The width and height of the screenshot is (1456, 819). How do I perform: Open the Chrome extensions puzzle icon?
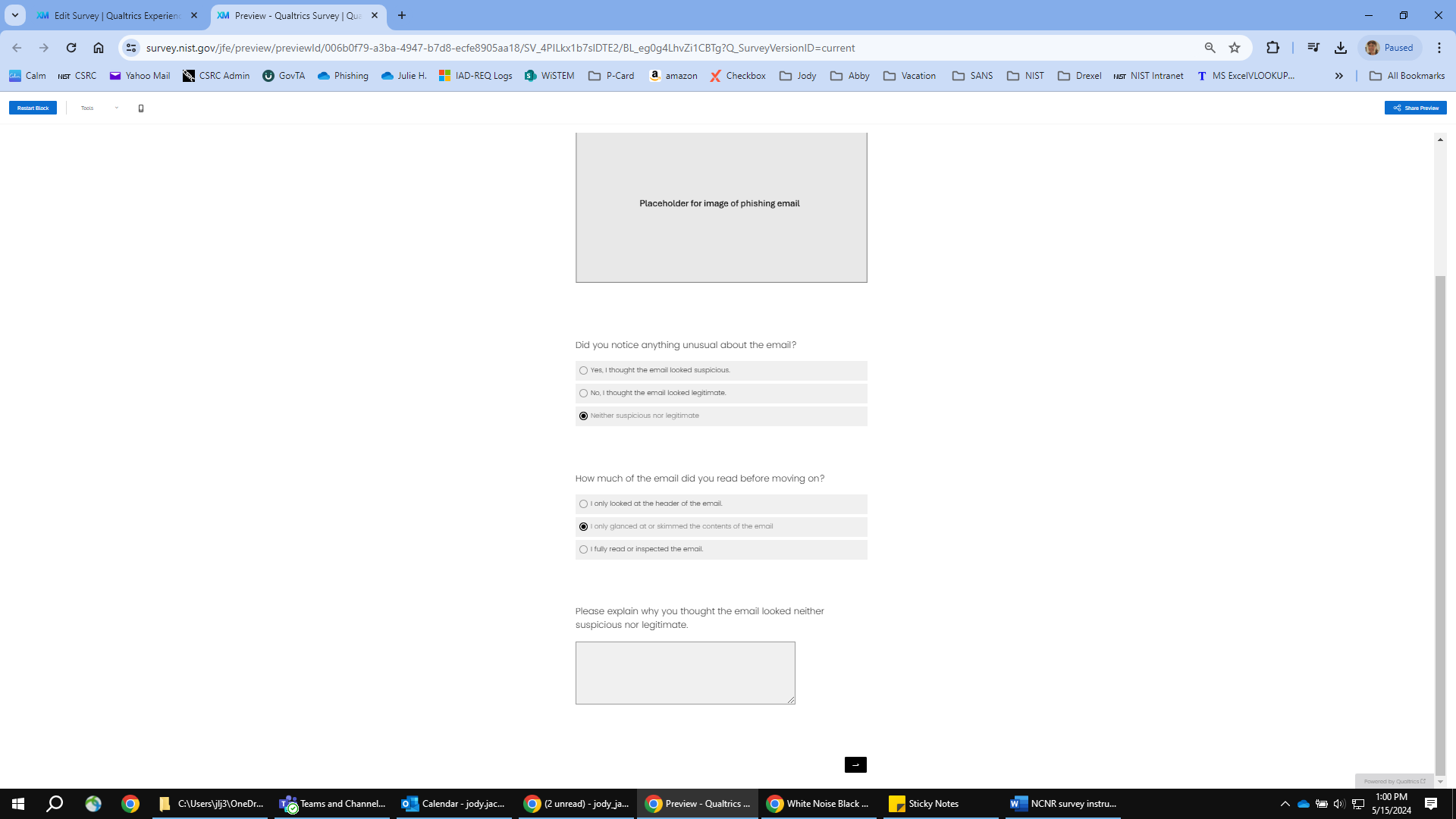pos(1272,48)
